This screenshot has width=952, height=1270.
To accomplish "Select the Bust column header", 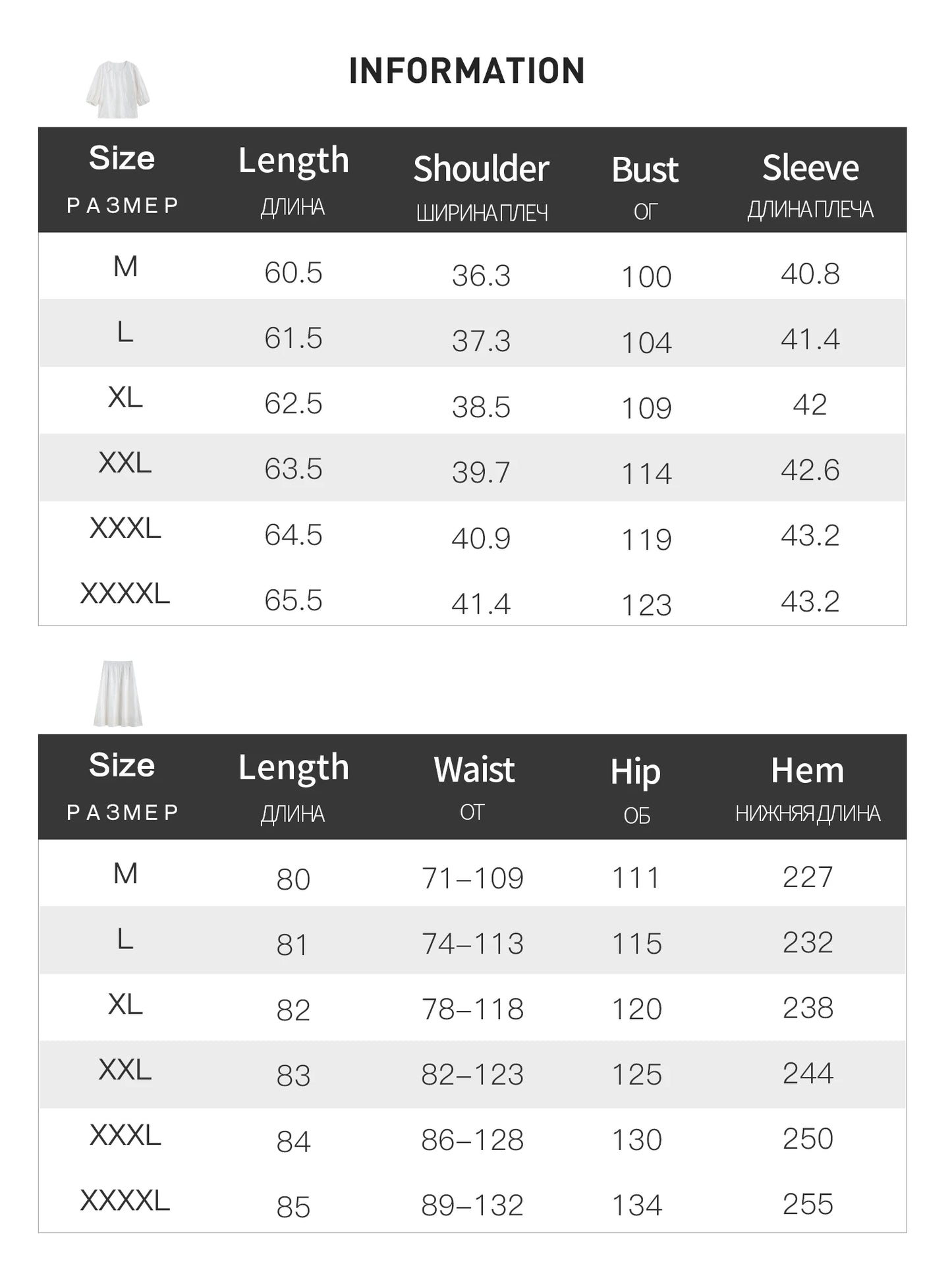I will coord(645,170).
